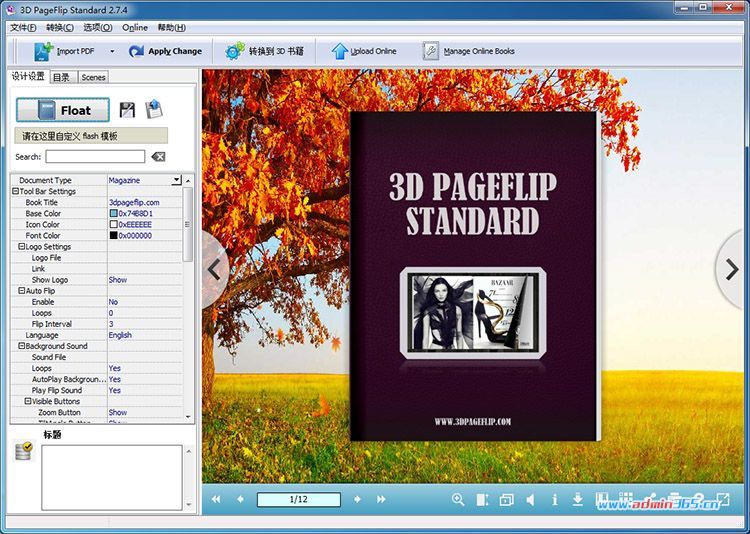750x534 pixels.
Task: Select the Book Title value 3dpageflip.com
Action: (134, 202)
